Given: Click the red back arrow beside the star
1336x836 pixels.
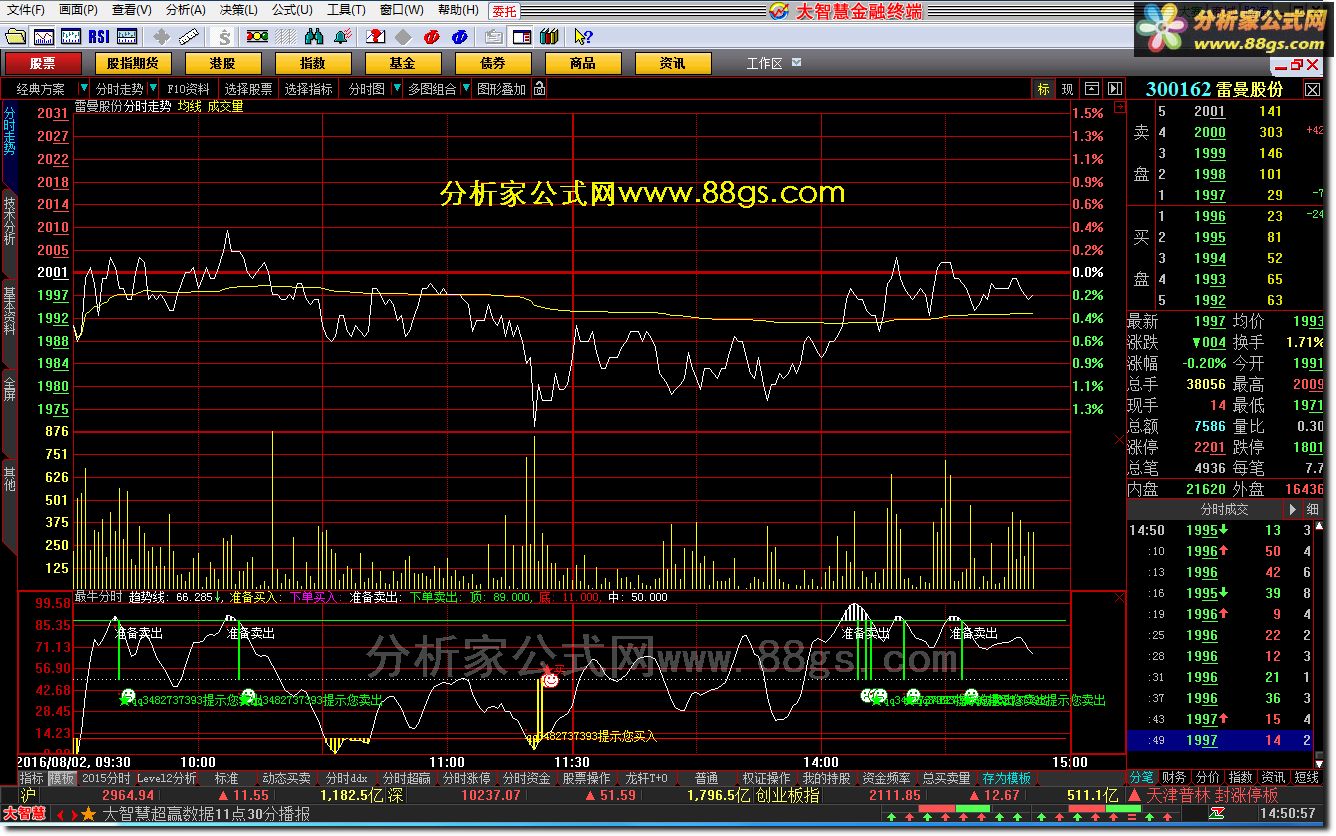Looking at the screenshot, I should (x=59, y=814).
